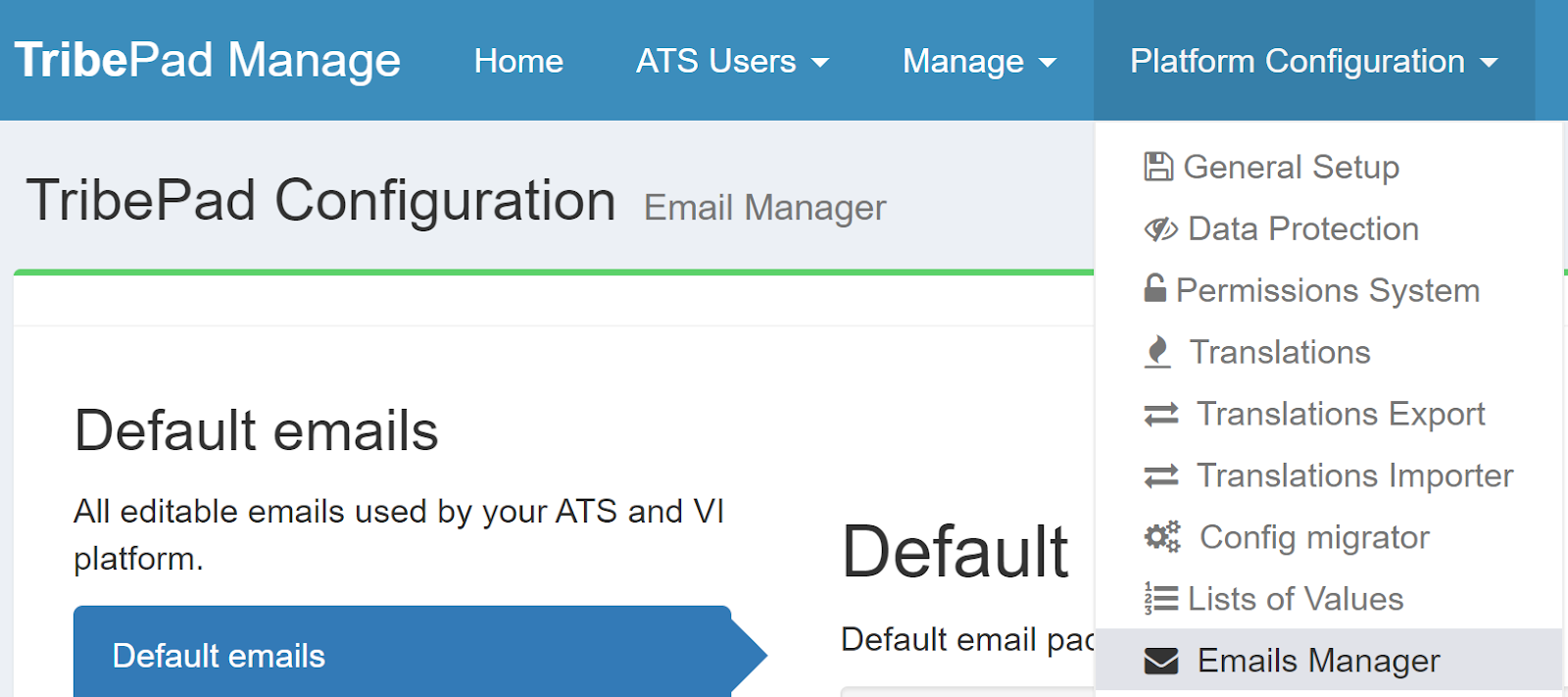This screenshot has width=1568, height=697.
Task: Open Lists of Values menu entry
Action: tap(1329, 599)
